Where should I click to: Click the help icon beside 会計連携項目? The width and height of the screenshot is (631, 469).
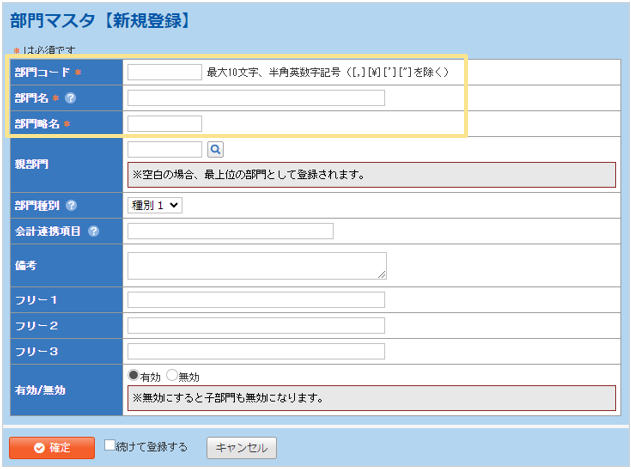click(x=93, y=231)
